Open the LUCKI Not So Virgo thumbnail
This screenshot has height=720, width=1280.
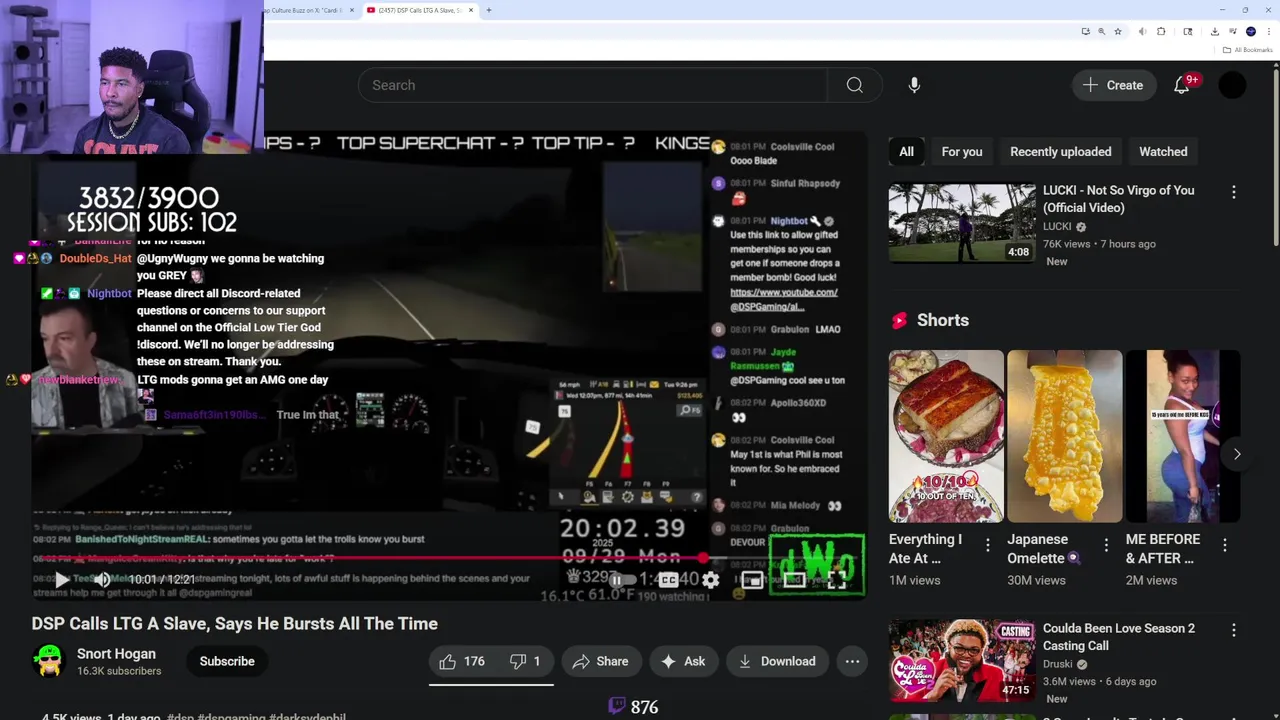(962, 222)
